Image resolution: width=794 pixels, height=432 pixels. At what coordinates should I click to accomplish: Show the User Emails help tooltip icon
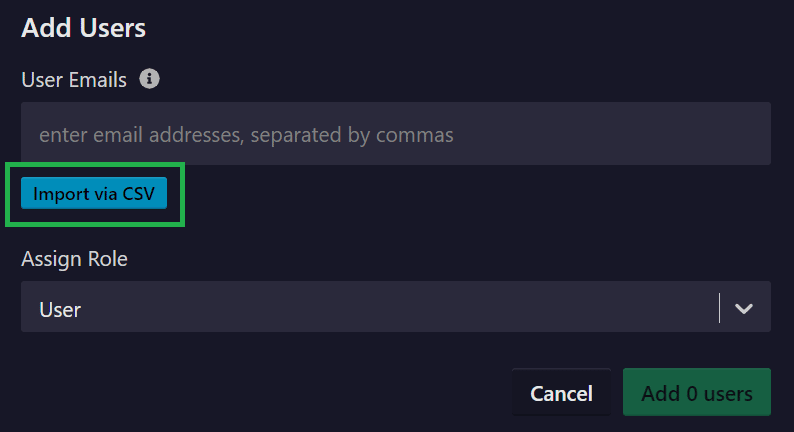pos(150,79)
